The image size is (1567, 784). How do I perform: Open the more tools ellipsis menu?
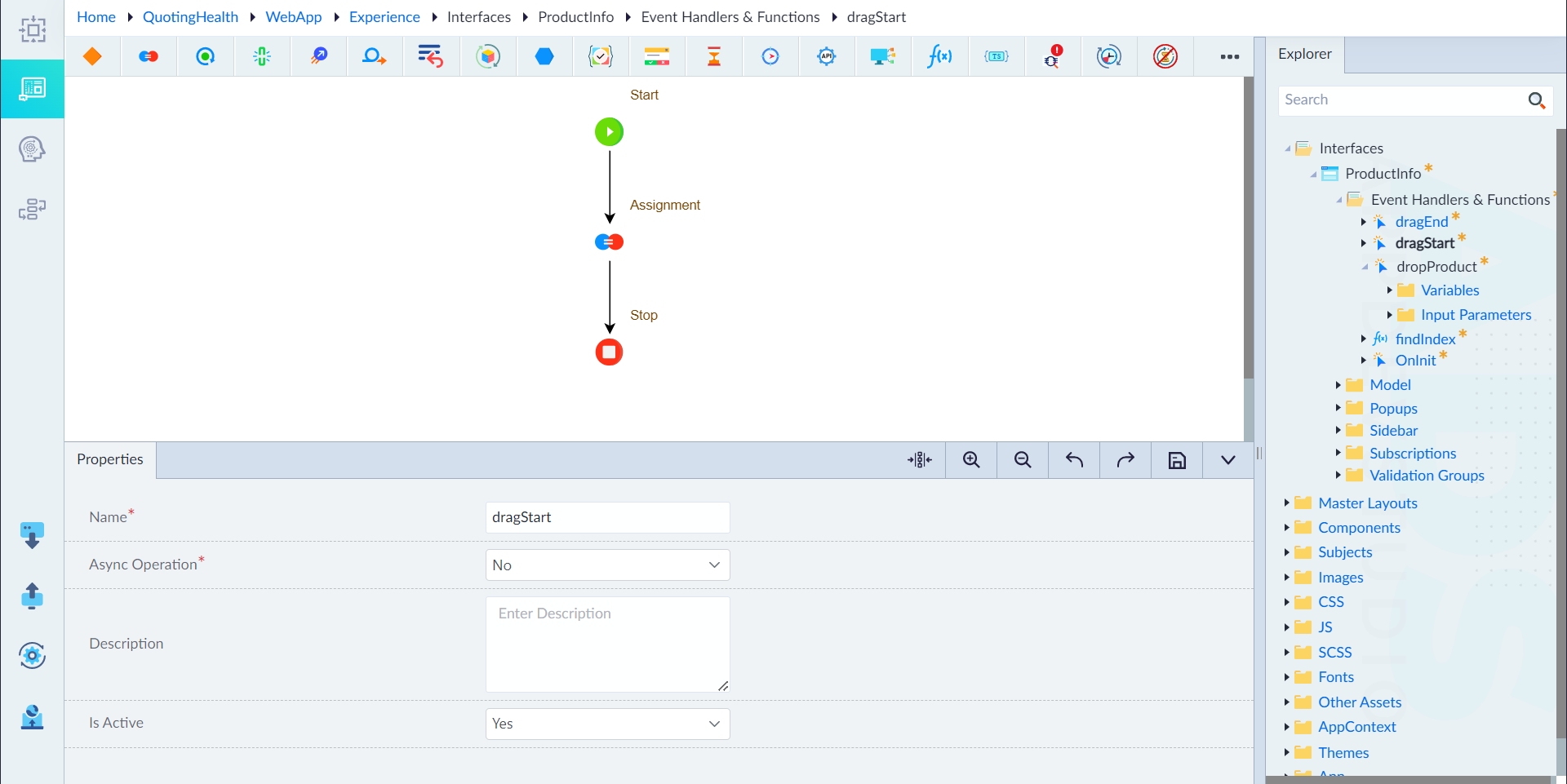pos(1230,56)
